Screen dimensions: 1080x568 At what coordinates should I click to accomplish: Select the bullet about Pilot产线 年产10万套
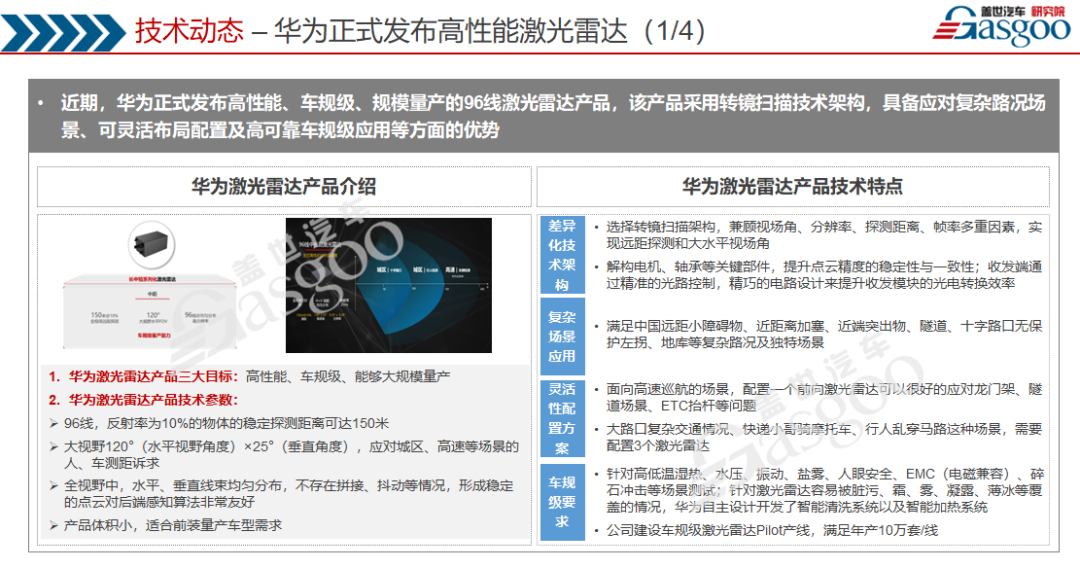point(765,530)
